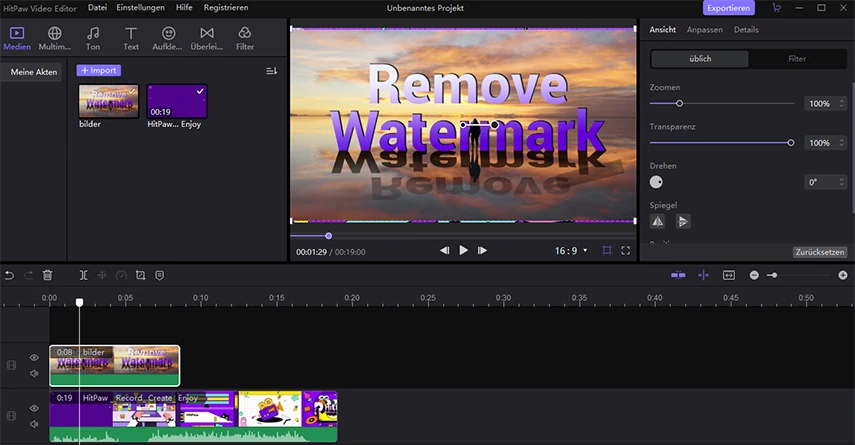Play the preview video
The width and height of the screenshot is (855, 445).
pos(463,250)
